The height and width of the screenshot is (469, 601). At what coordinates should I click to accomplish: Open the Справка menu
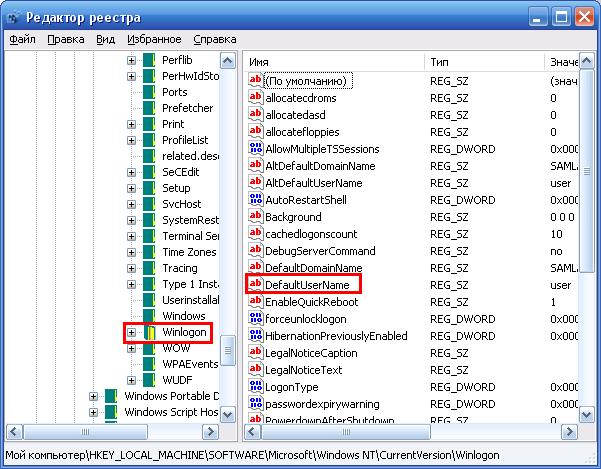pyautogui.click(x=214, y=39)
